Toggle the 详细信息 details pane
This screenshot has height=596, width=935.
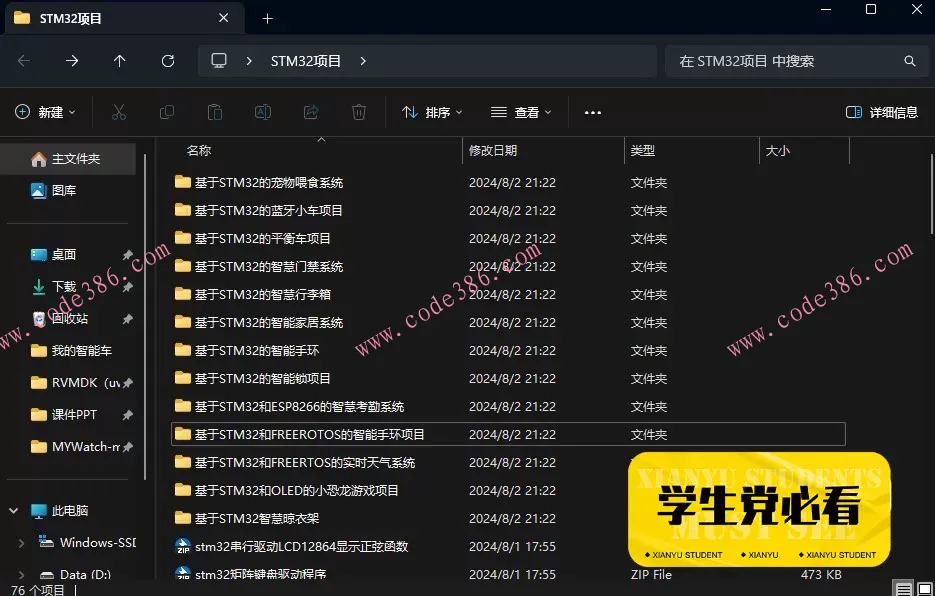pyautogui.click(x=884, y=111)
